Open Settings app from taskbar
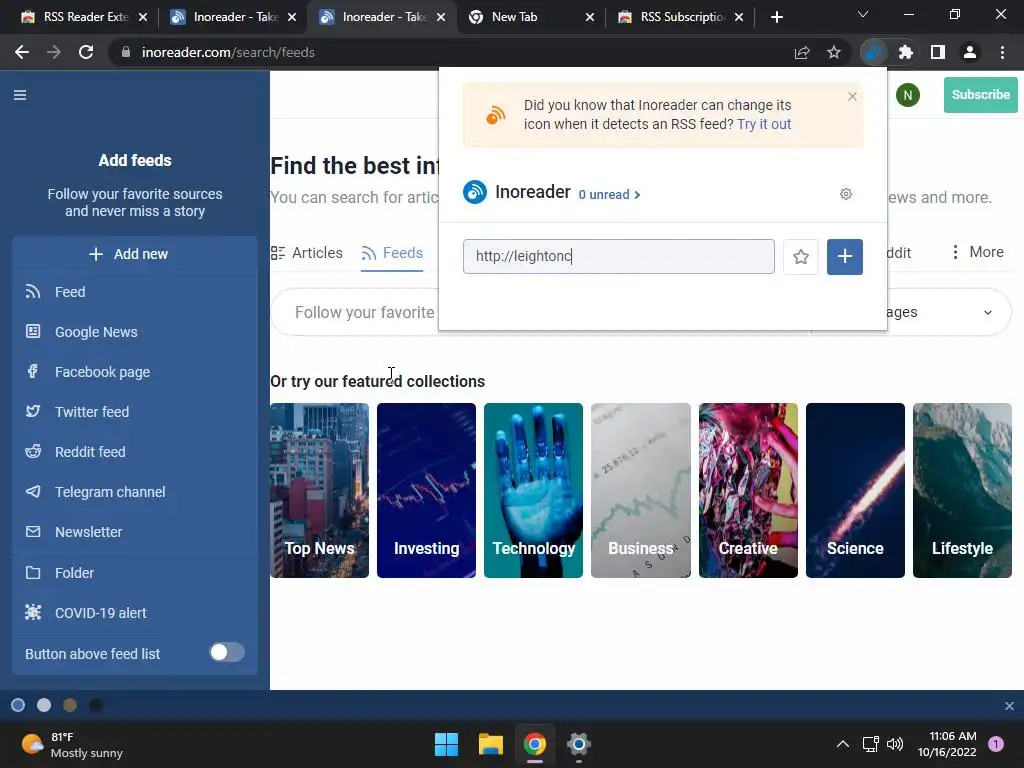The width and height of the screenshot is (1024, 768). pos(579,744)
